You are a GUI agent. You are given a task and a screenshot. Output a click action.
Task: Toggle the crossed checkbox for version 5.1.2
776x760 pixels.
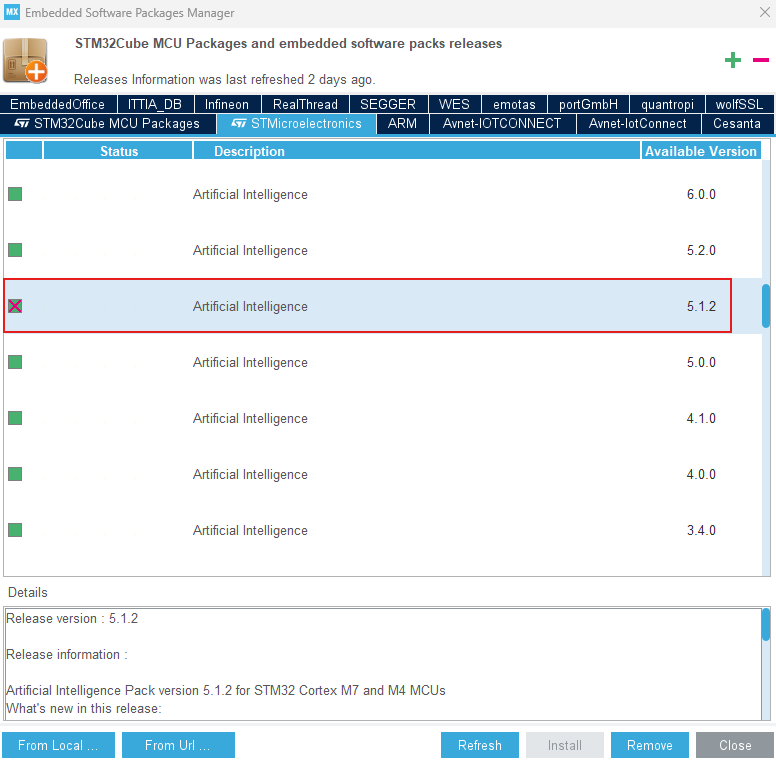click(x=15, y=306)
